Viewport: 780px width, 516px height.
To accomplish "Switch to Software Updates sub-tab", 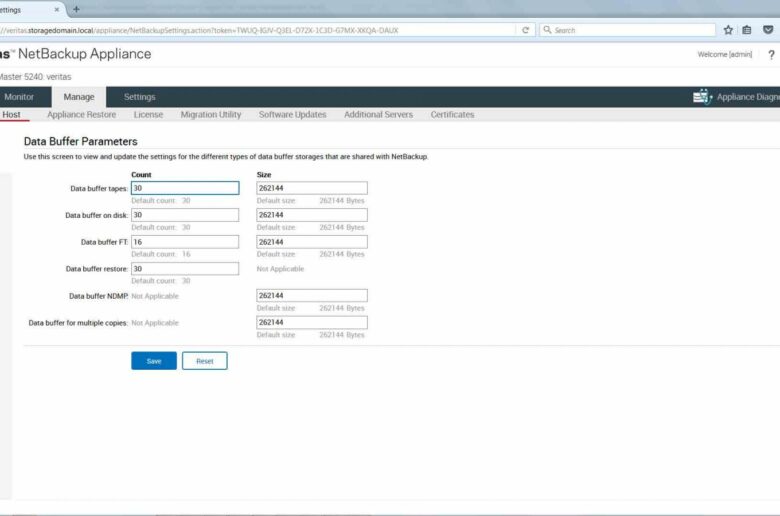I will point(292,114).
